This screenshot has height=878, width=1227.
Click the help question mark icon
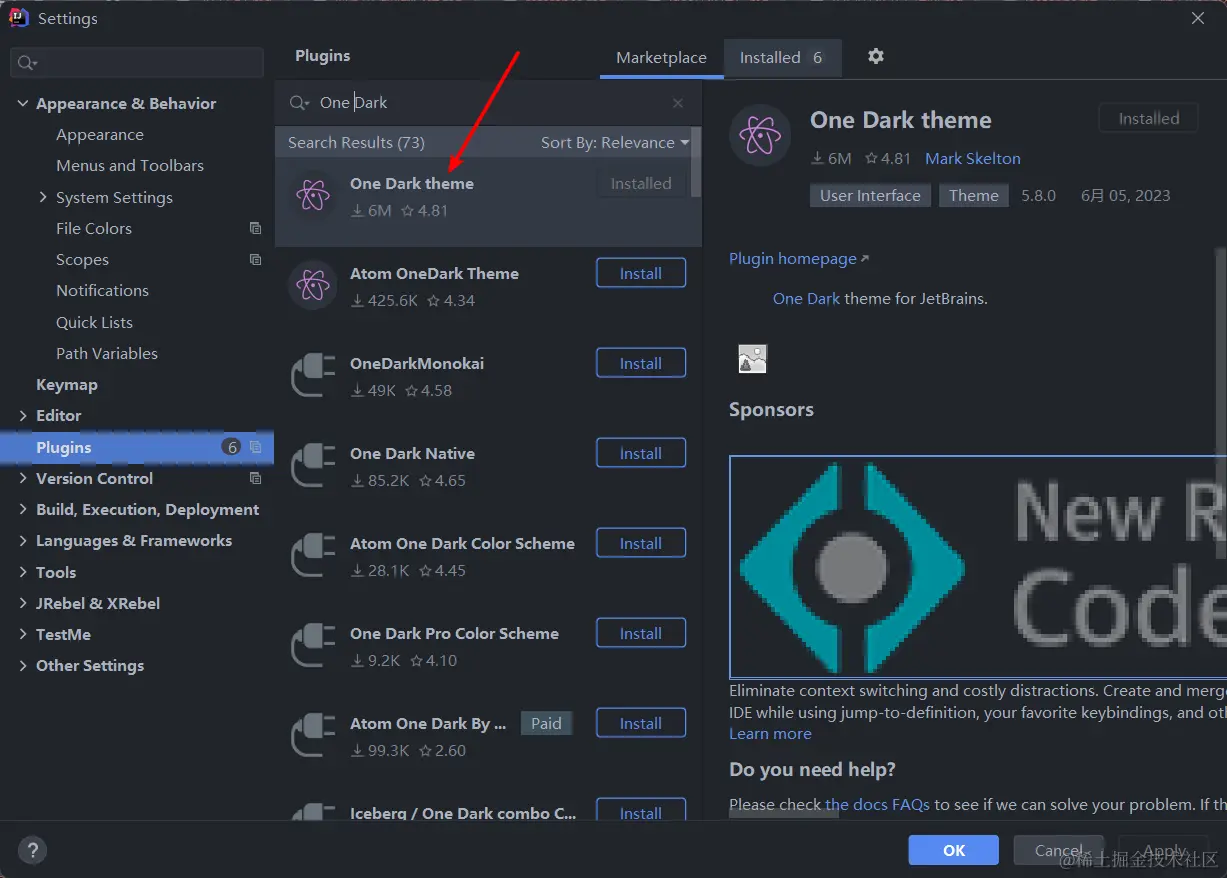pyautogui.click(x=32, y=851)
